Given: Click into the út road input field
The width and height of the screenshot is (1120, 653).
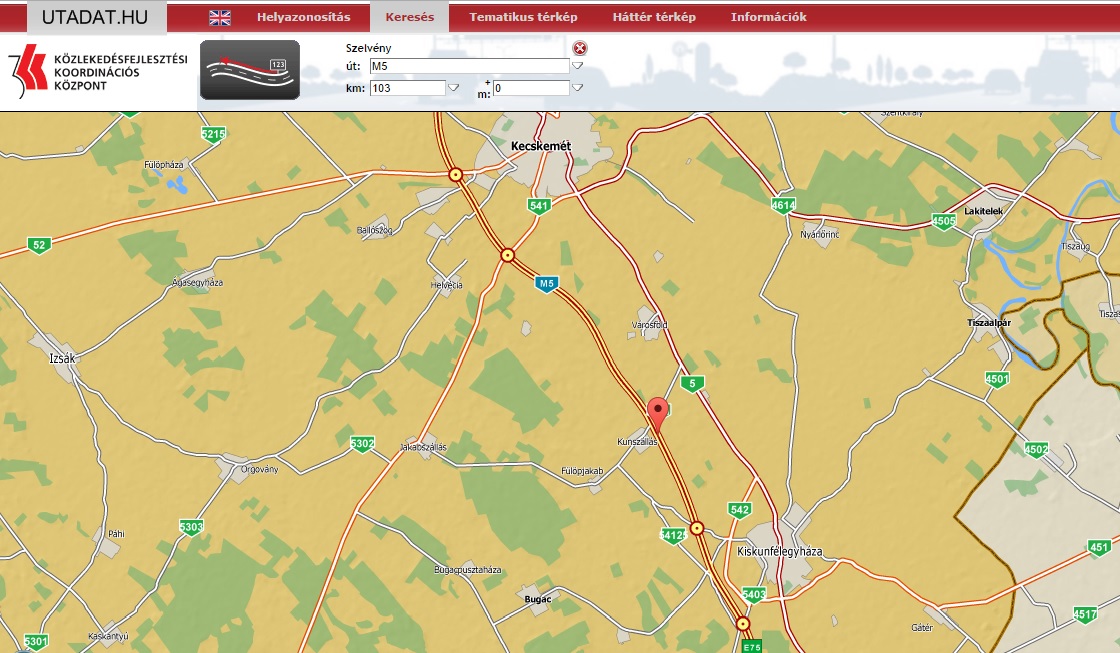Looking at the screenshot, I should pos(468,66).
